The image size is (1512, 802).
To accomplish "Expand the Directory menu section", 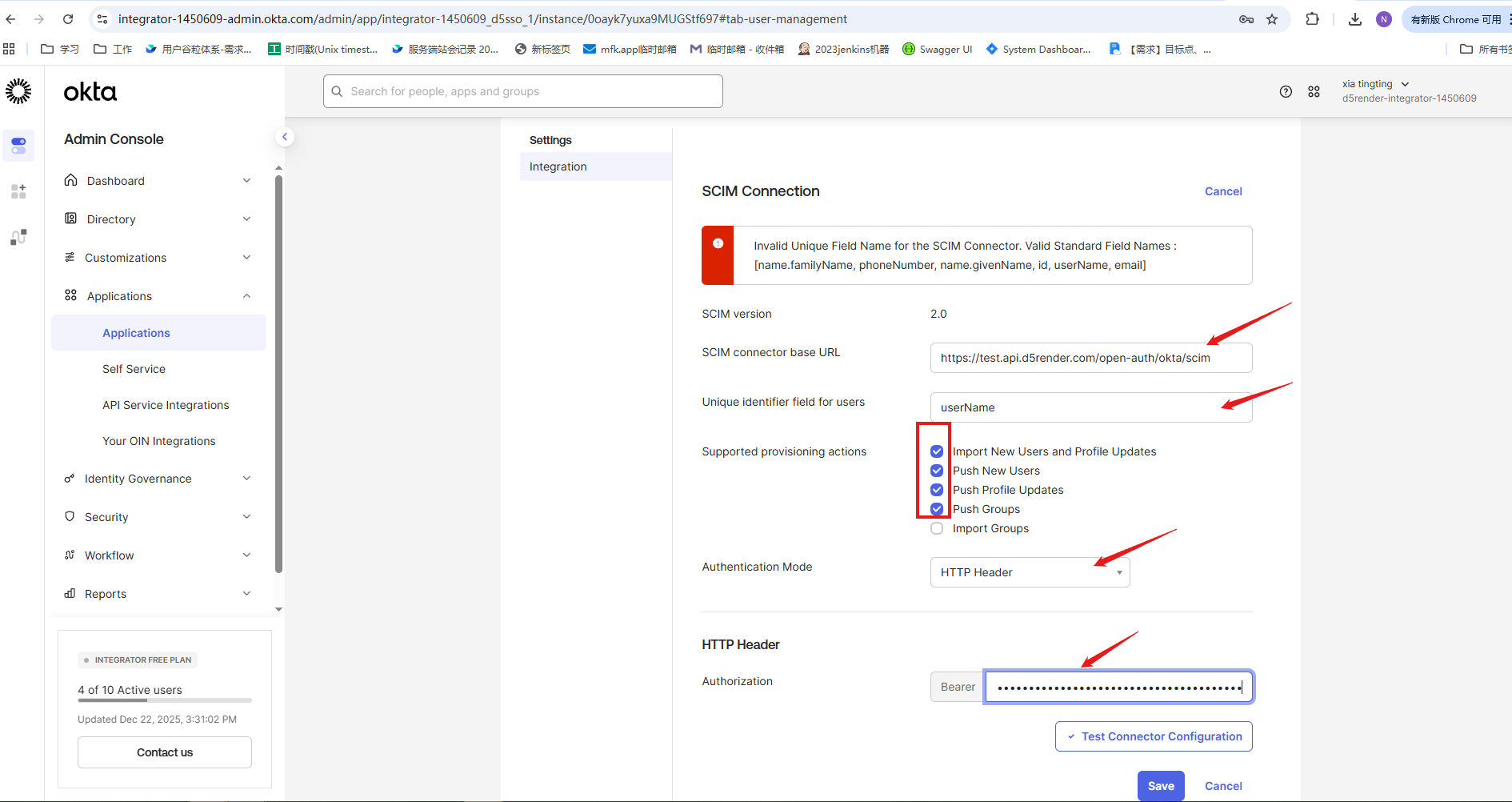I will pyautogui.click(x=158, y=219).
